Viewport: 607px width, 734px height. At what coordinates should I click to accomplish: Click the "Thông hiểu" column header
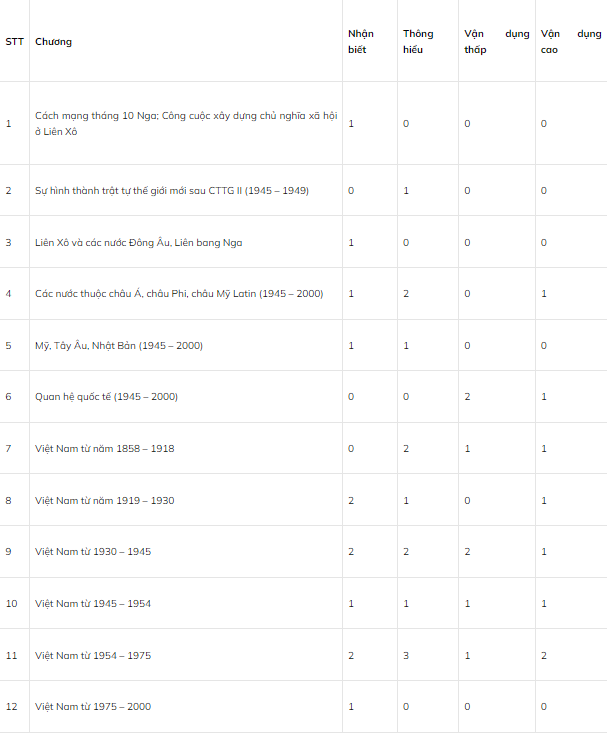coord(418,42)
